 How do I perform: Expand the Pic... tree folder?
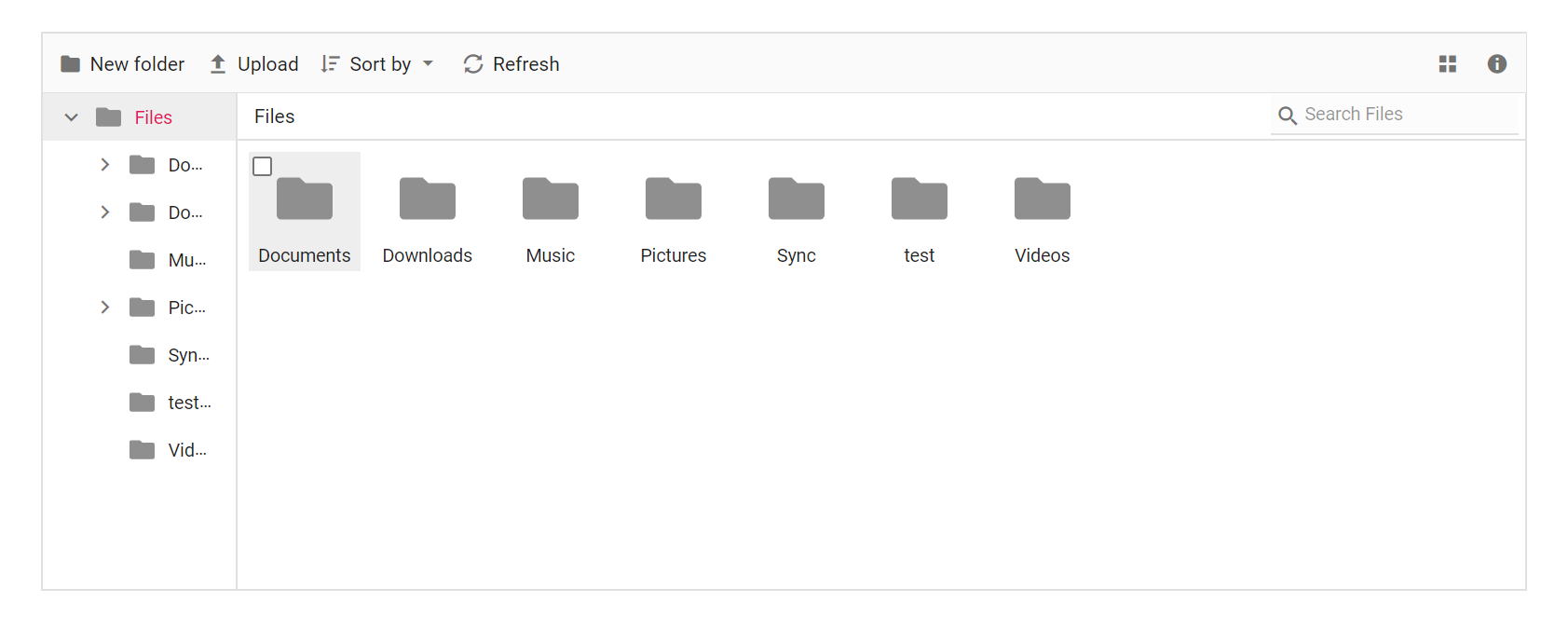click(x=105, y=308)
